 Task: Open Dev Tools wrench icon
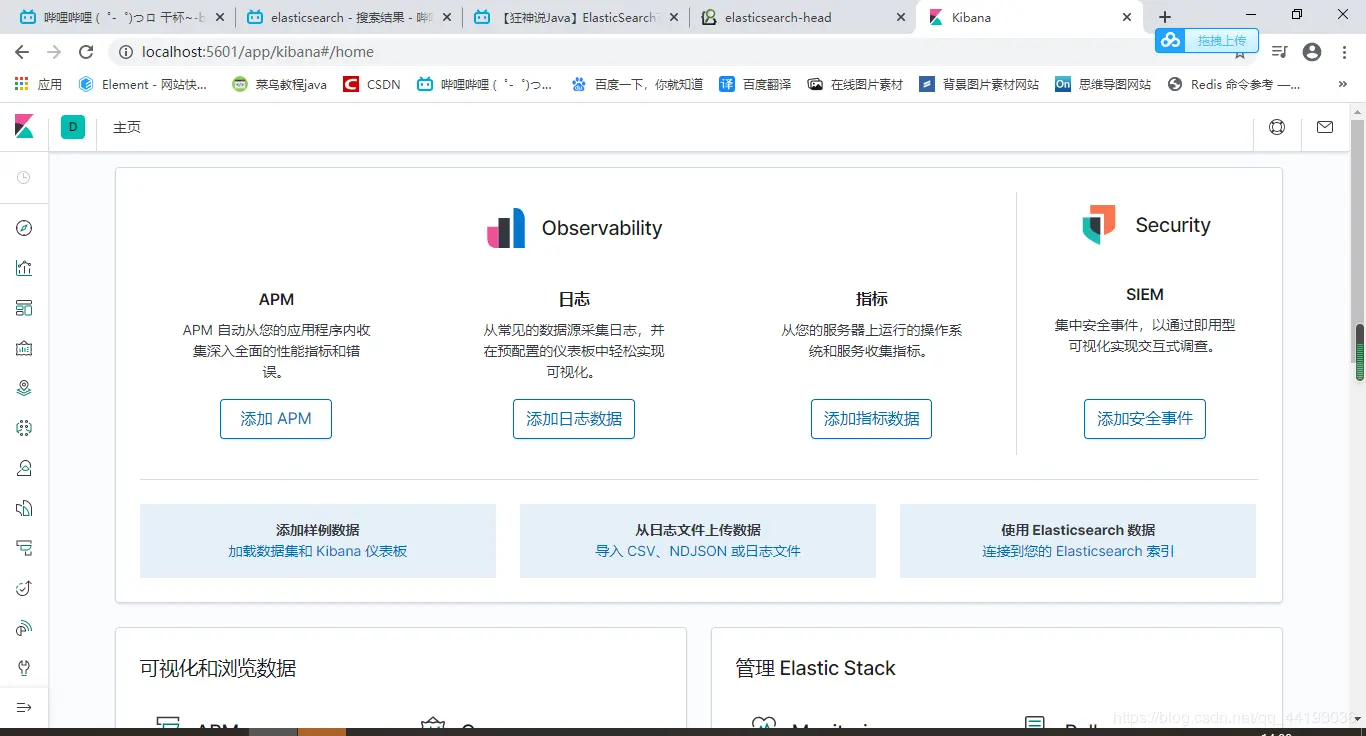pyautogui.click(x=24, y=668)
